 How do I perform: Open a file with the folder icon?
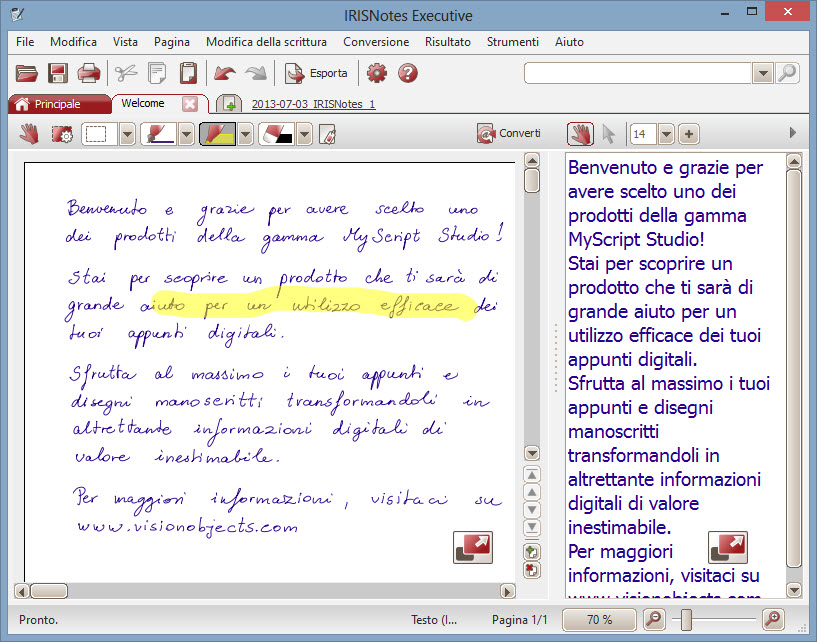pyautogui.click(x=26, y=73)
